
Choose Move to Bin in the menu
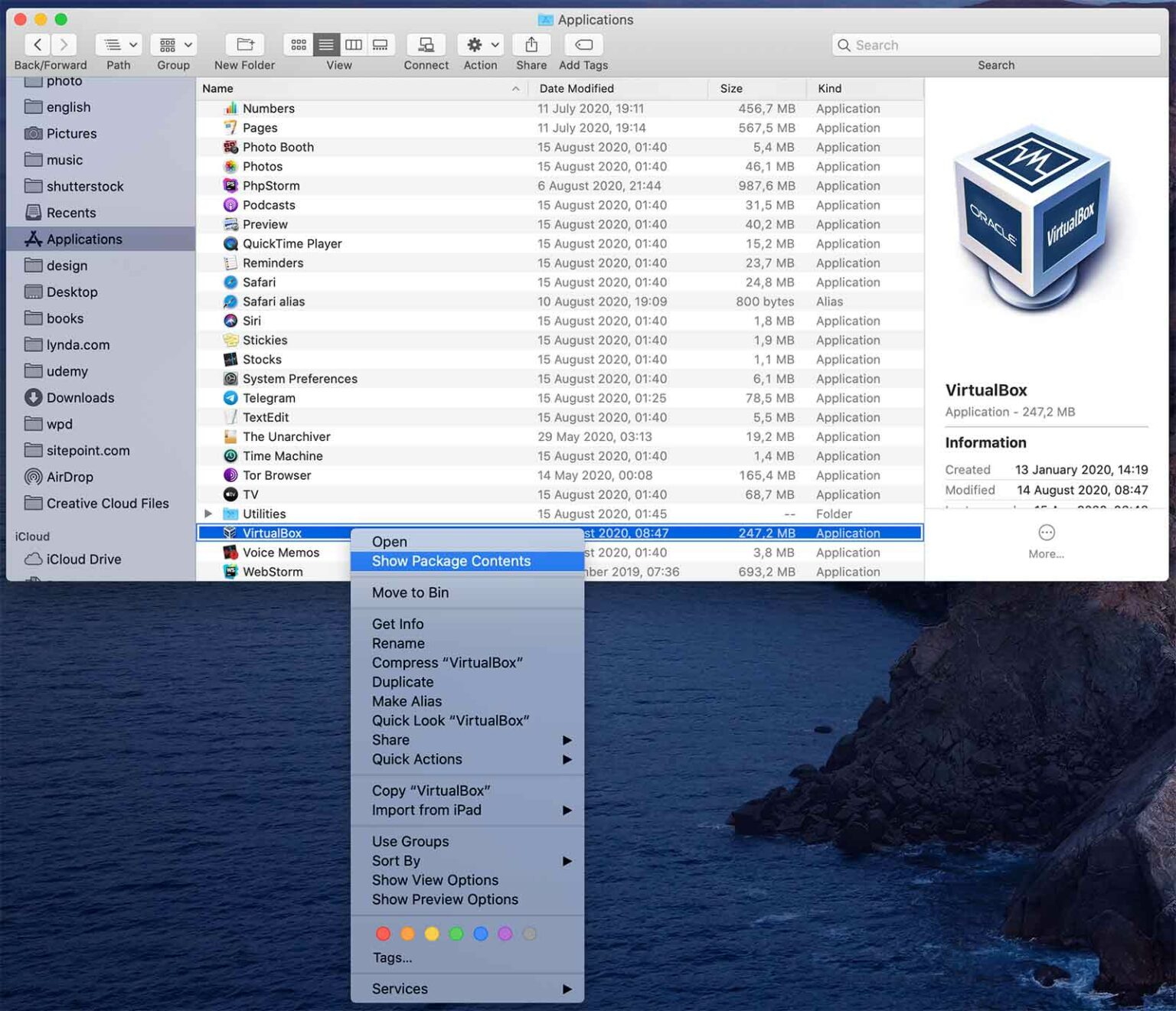pyautogui.click(x=410, y=592)
